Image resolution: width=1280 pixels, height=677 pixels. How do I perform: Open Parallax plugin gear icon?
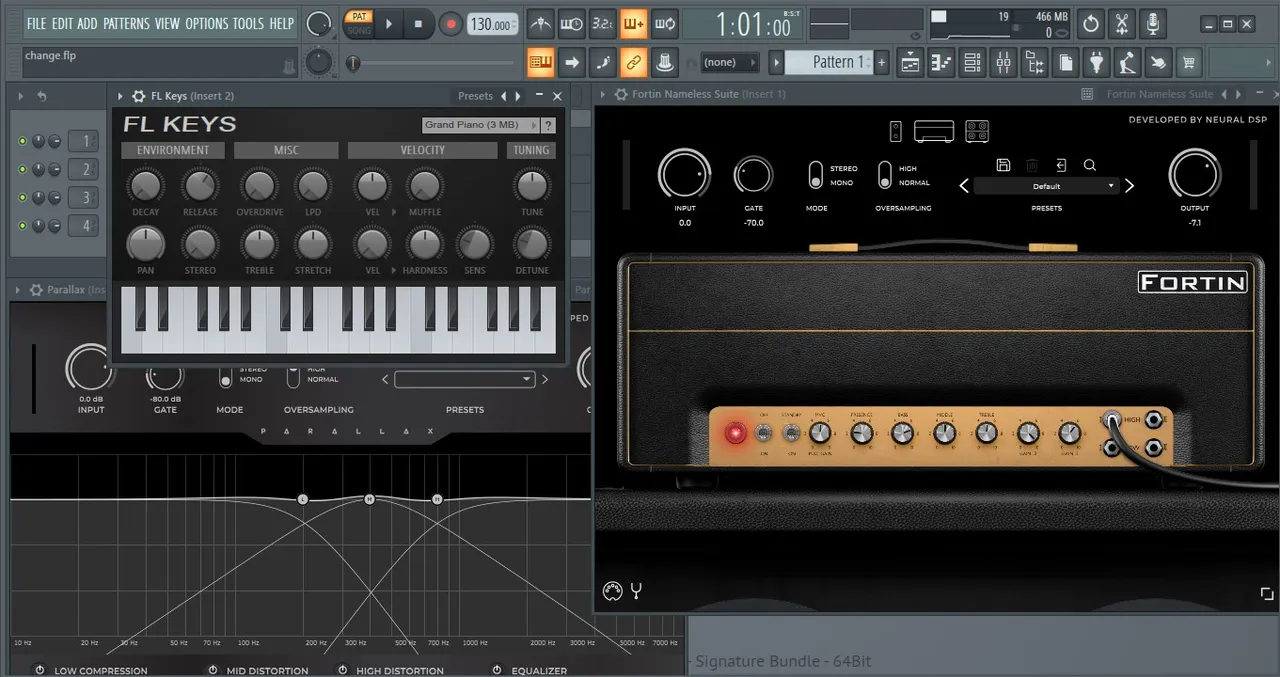(35, 290)
